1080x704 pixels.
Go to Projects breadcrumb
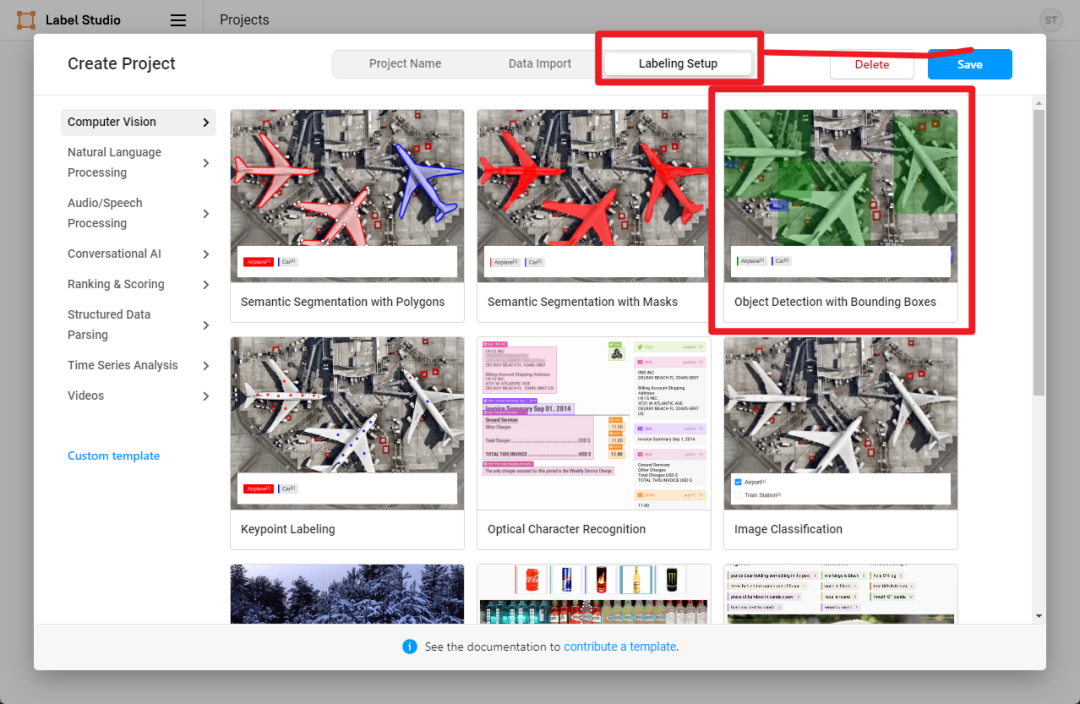(x=245, y=20)
